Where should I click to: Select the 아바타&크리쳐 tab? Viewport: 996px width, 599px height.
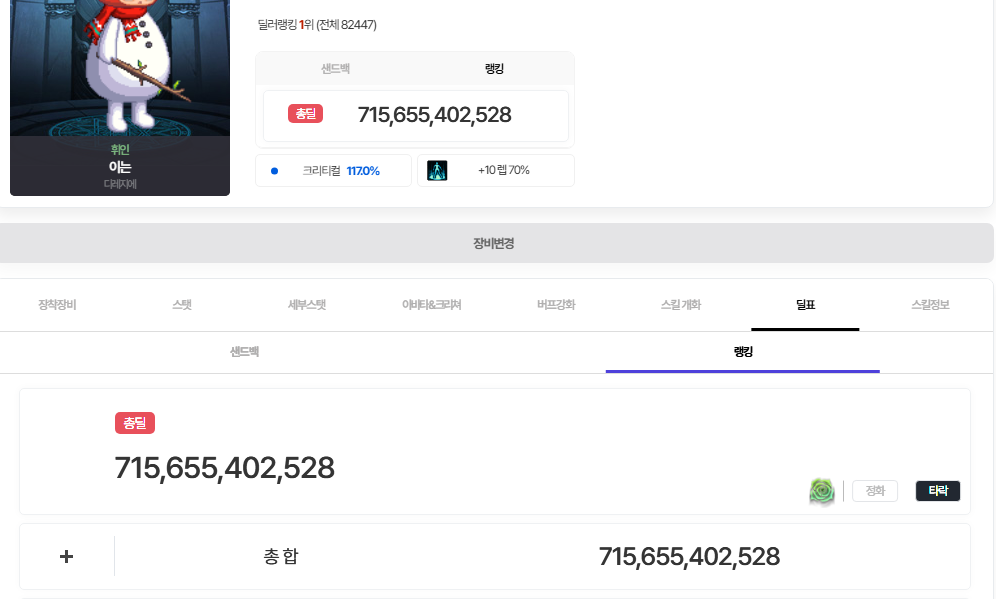[431, 305]
